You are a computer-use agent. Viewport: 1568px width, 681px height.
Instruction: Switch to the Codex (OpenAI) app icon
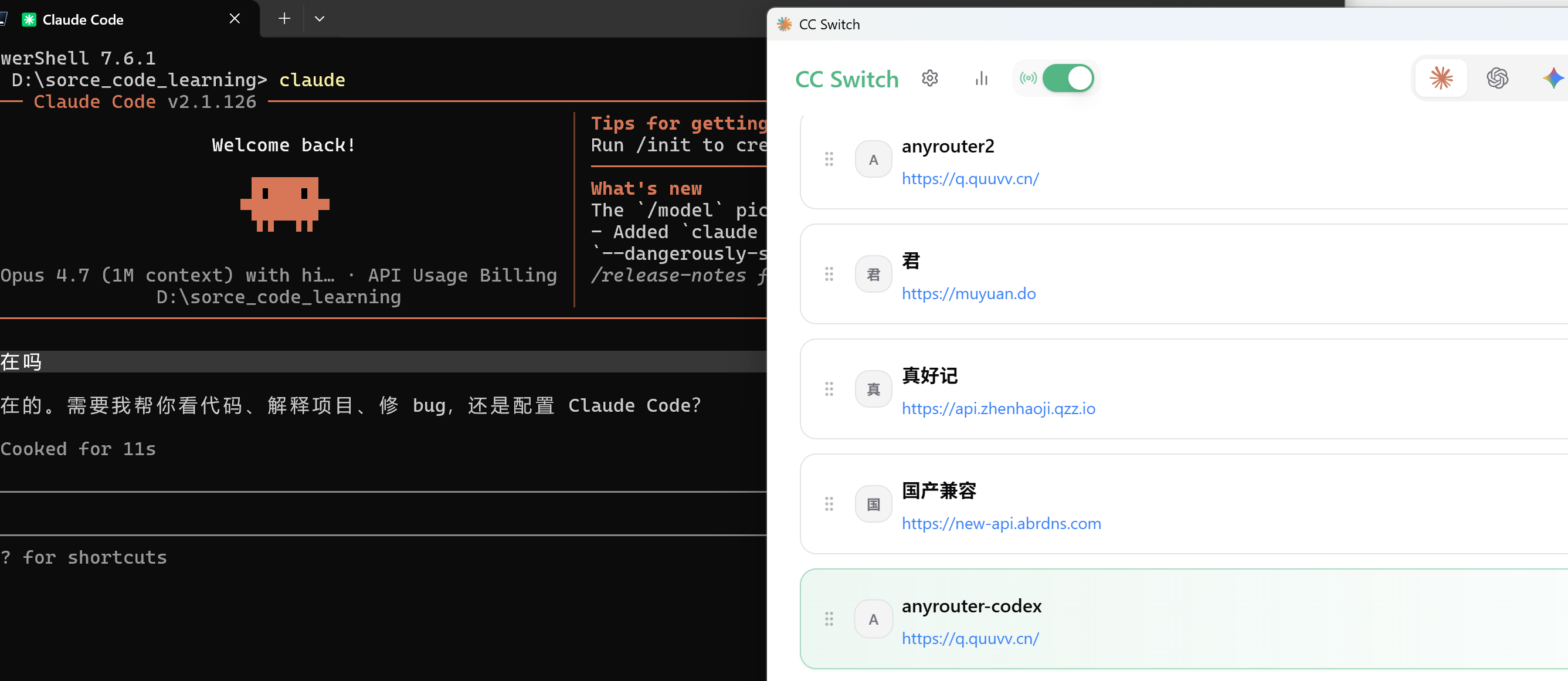pos(1497,78)
